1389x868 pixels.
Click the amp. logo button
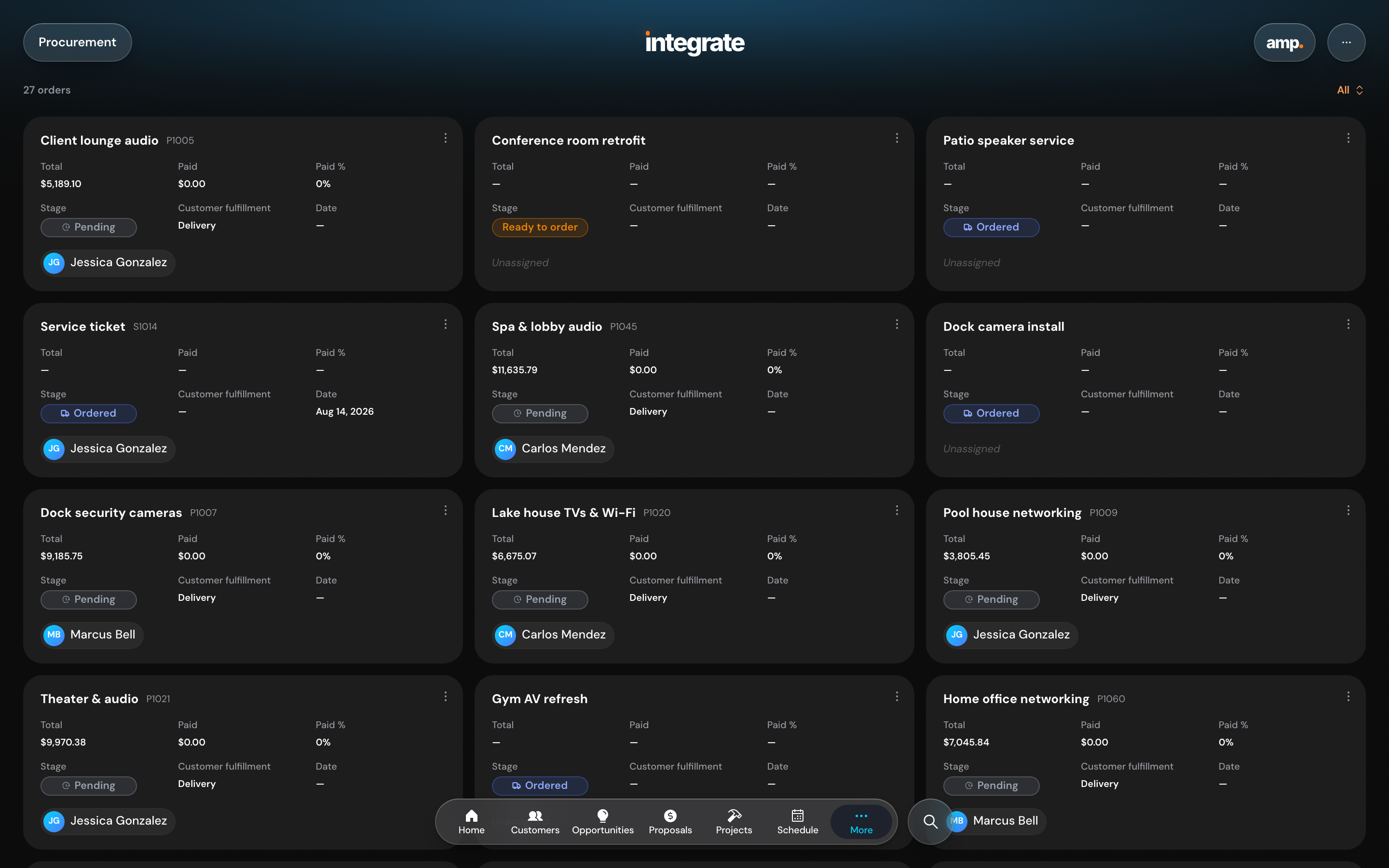(1284, 42)
